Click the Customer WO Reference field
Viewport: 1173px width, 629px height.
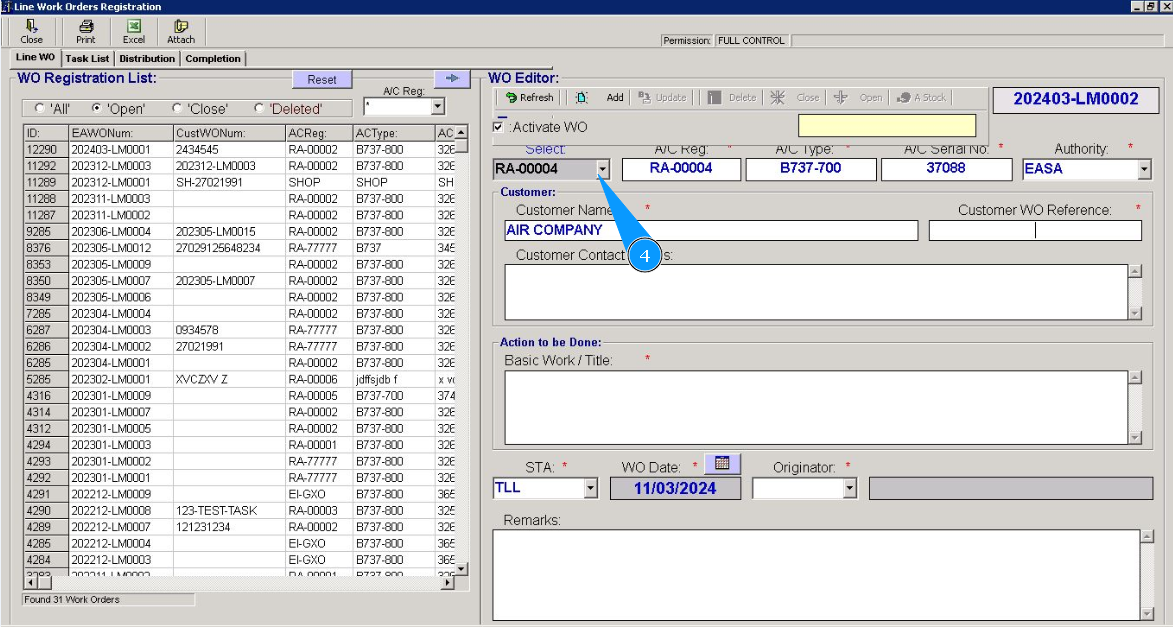1034,231
